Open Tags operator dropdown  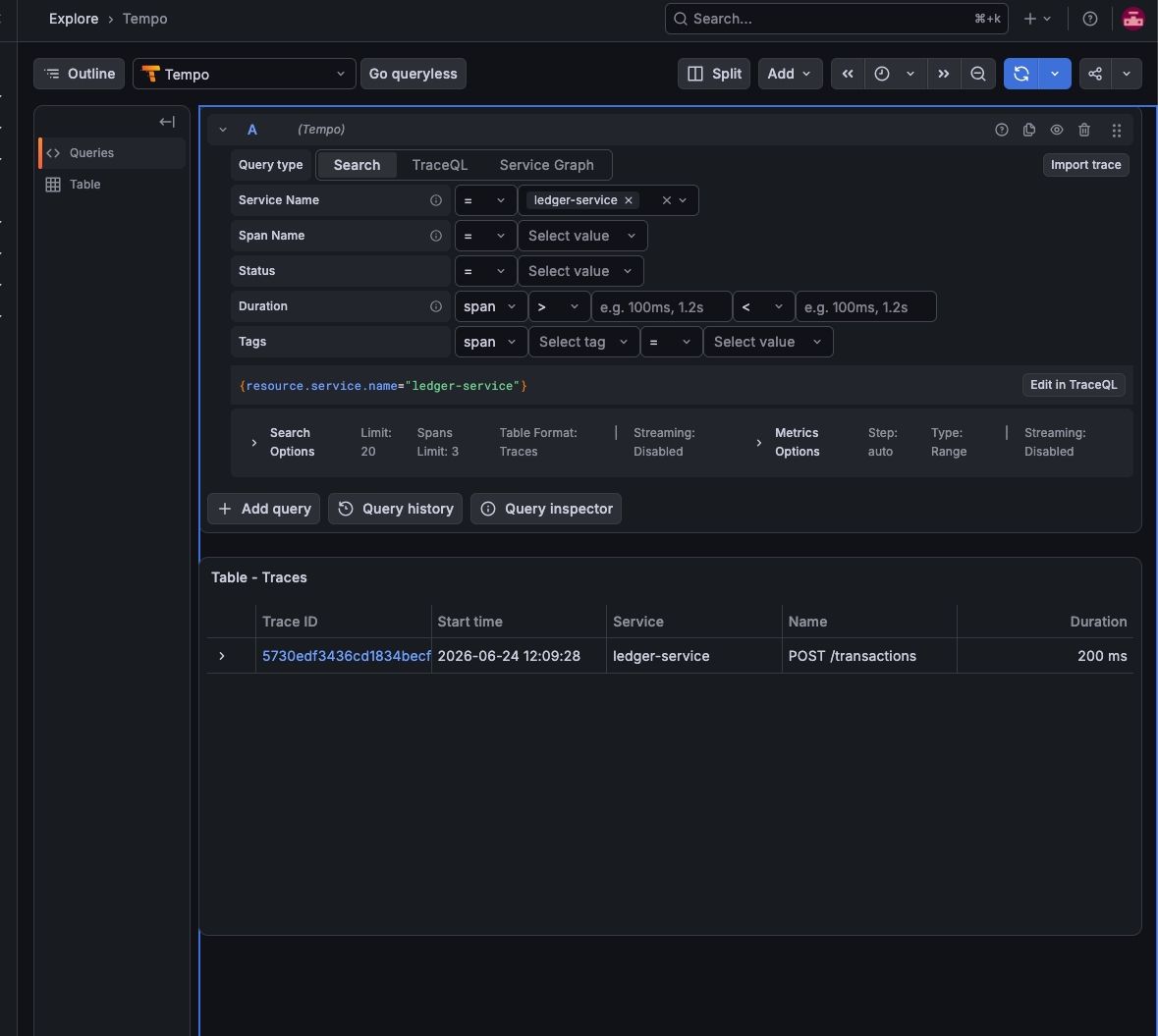[671, 342]
